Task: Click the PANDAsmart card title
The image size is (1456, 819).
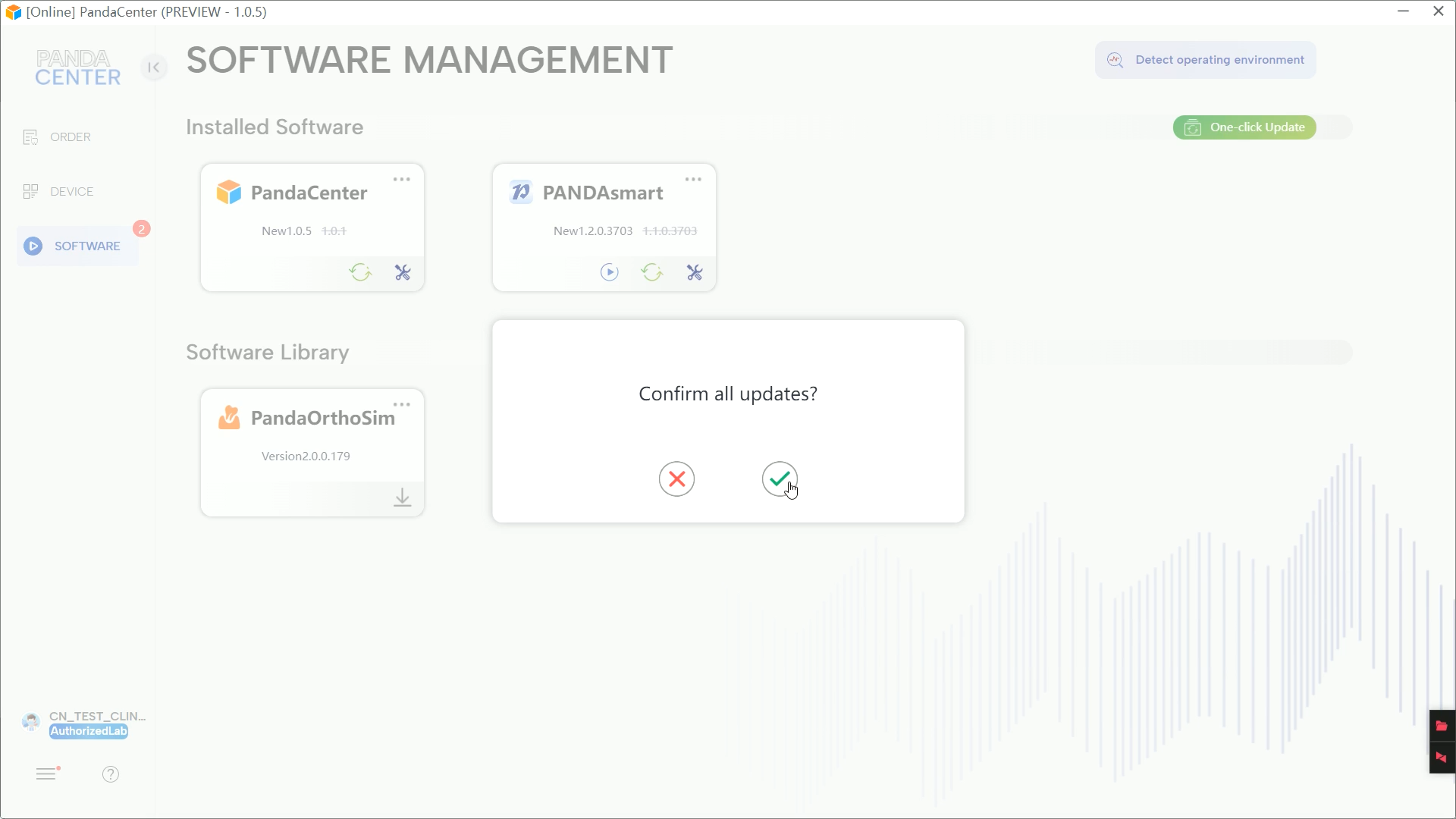Action: (x=603, y=193)
